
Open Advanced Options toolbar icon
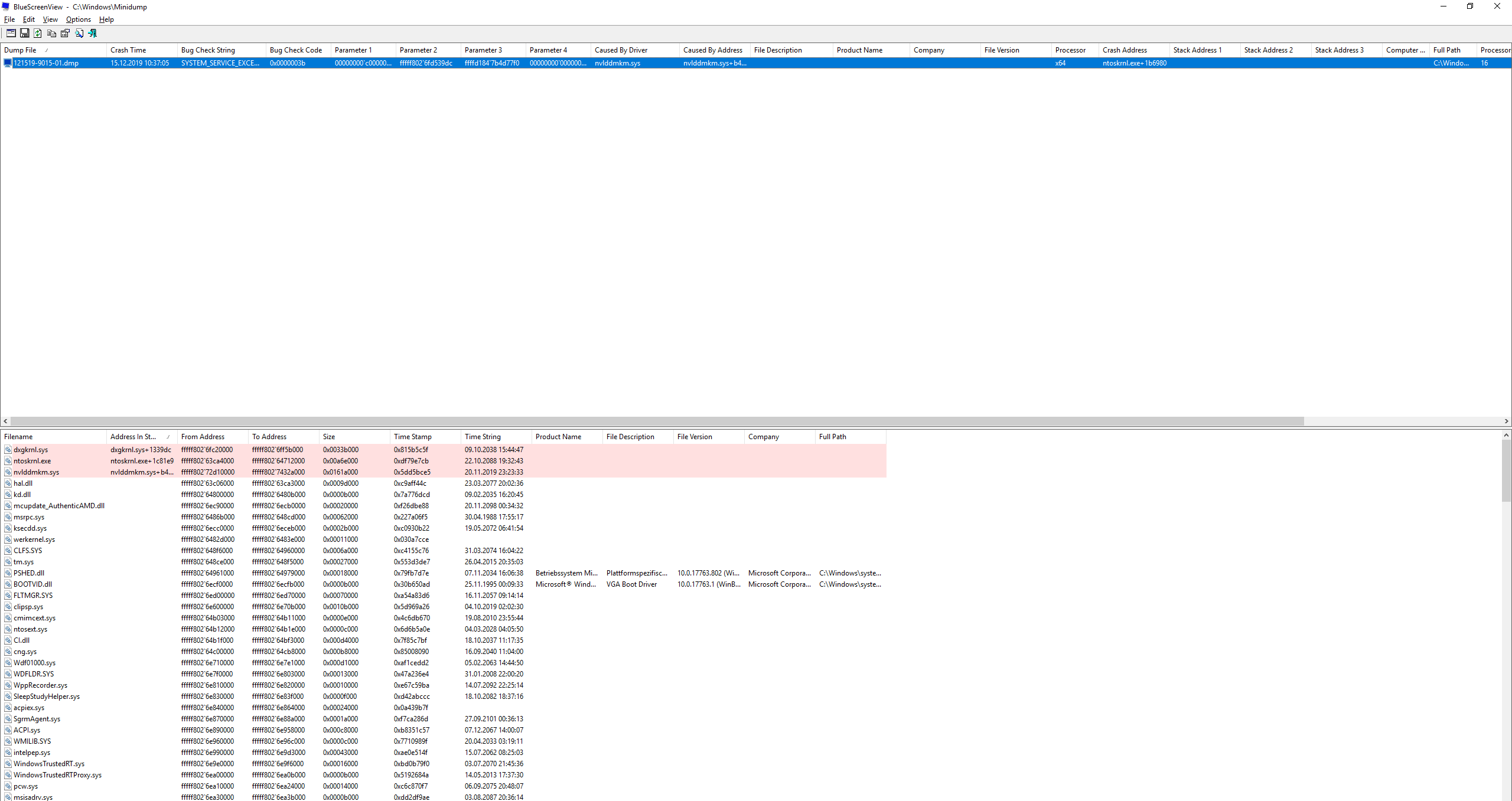click(x=11, y=34)
